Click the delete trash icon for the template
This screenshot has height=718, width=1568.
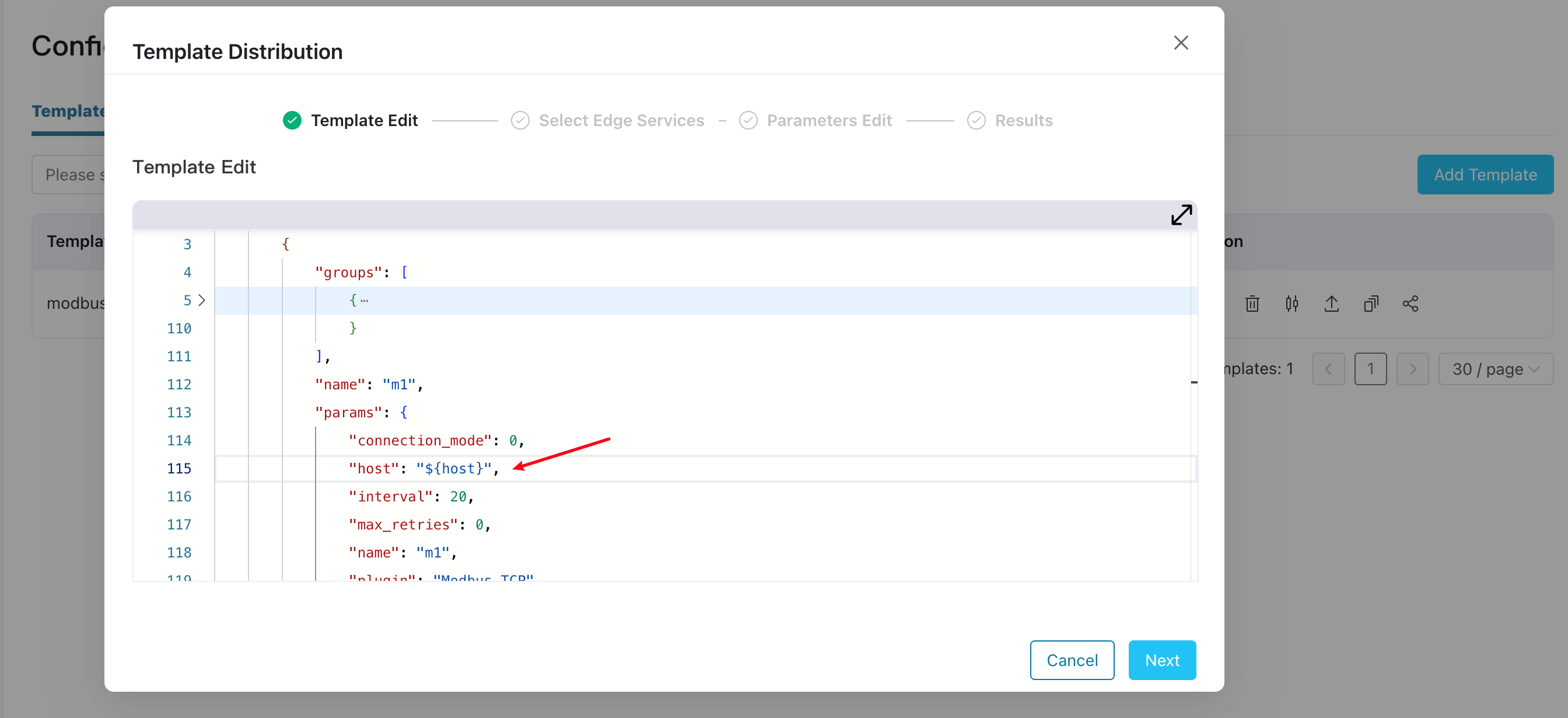click(x=1251, y=304)
